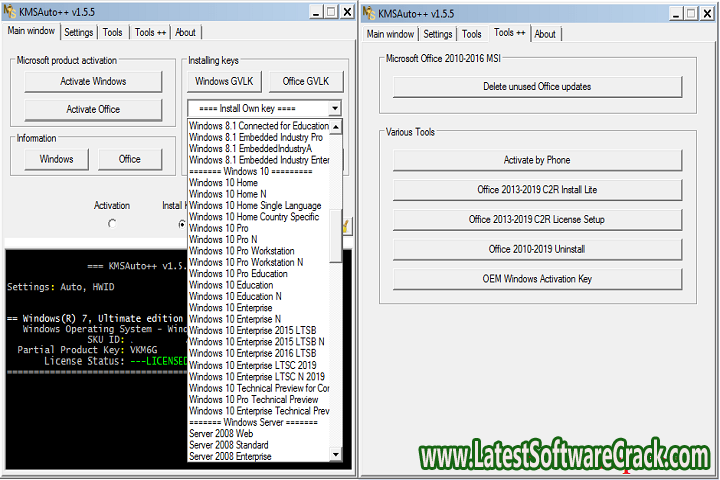The width and height of the screenshot is (720, 480).
Task: Click the OEM Windows Activation Key button
Action: click(x=537, y=278)
